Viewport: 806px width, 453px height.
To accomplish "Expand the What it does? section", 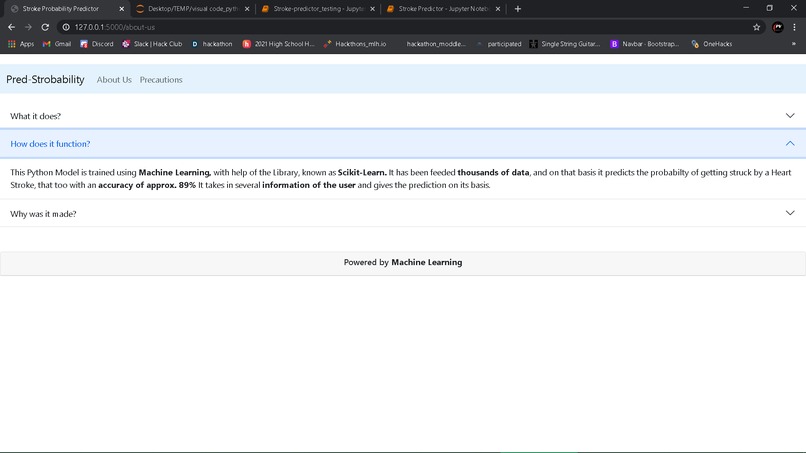I will (403, 116).
